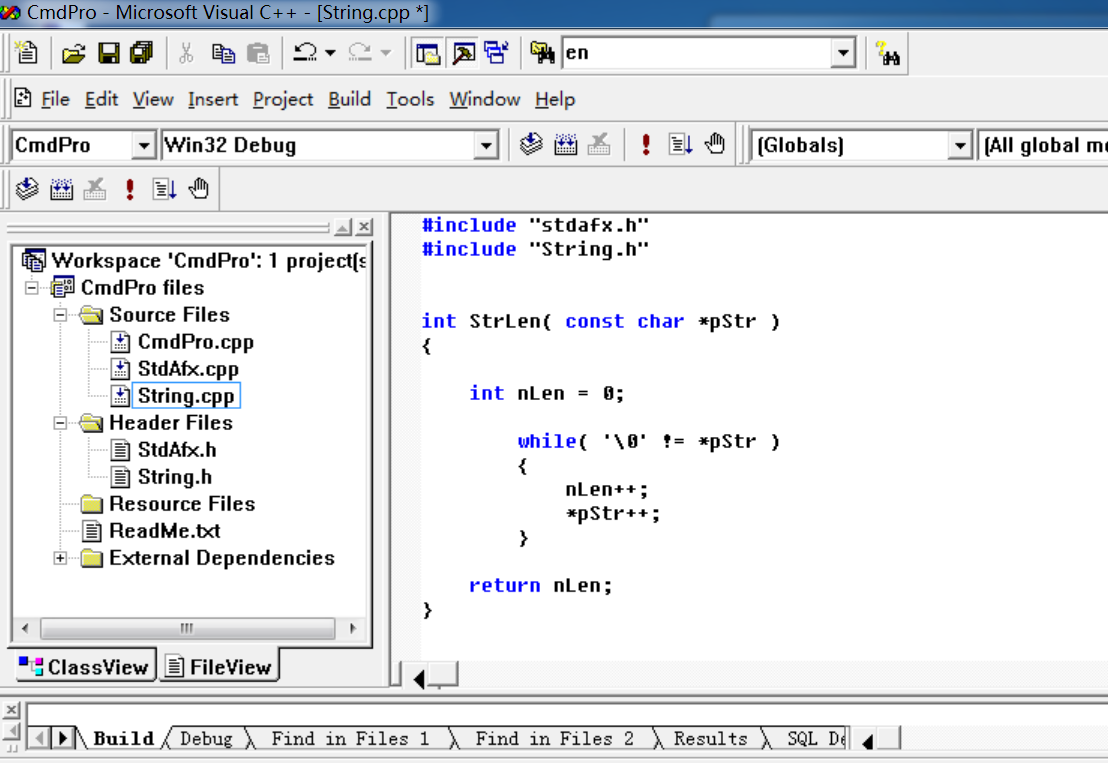Open the Win32 Debug configuration dropdown

(x=485, y=146)
